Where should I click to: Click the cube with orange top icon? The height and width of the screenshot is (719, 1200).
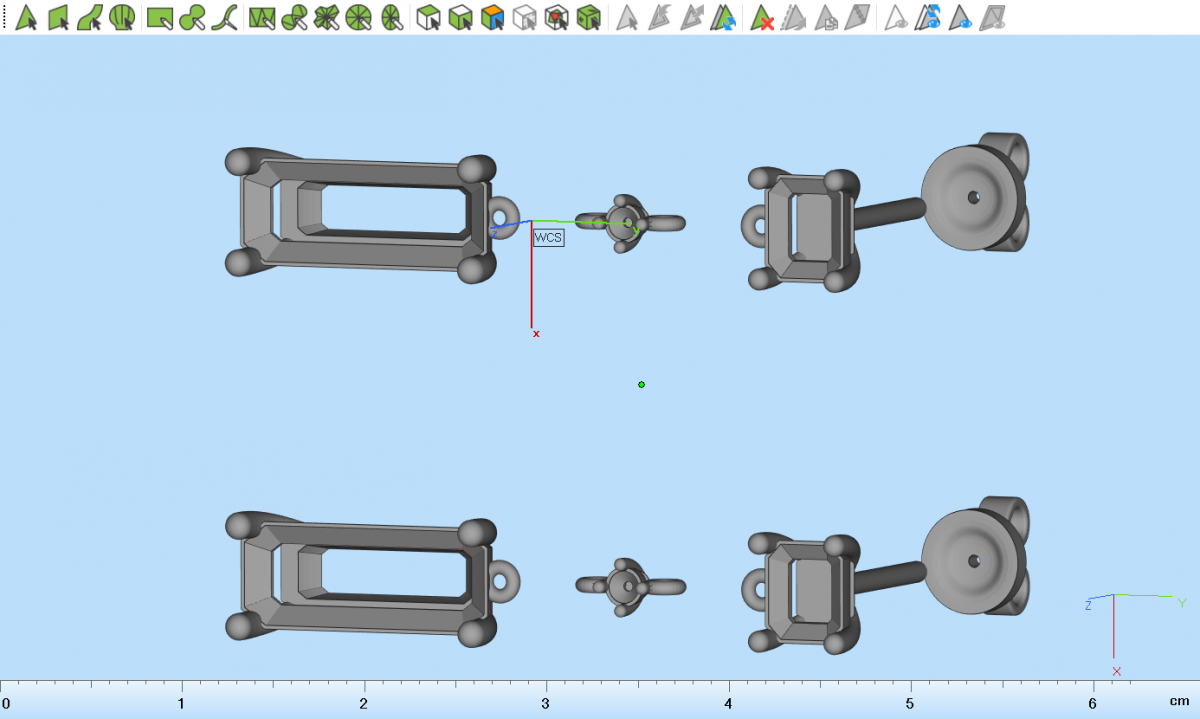click(x=492, y=17)
